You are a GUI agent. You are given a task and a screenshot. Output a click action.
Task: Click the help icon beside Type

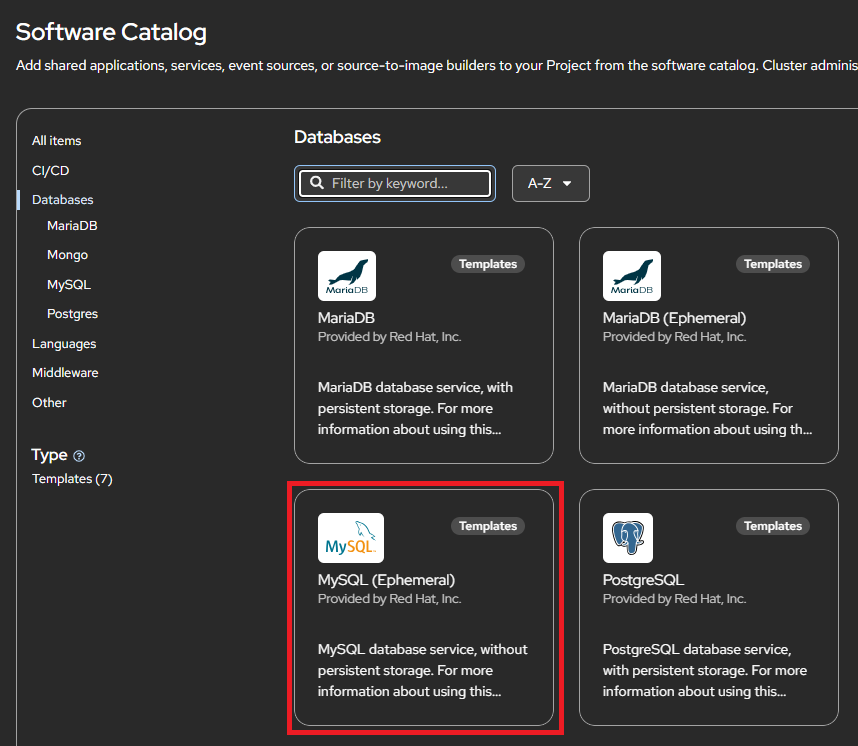click(x=79, y=456)
